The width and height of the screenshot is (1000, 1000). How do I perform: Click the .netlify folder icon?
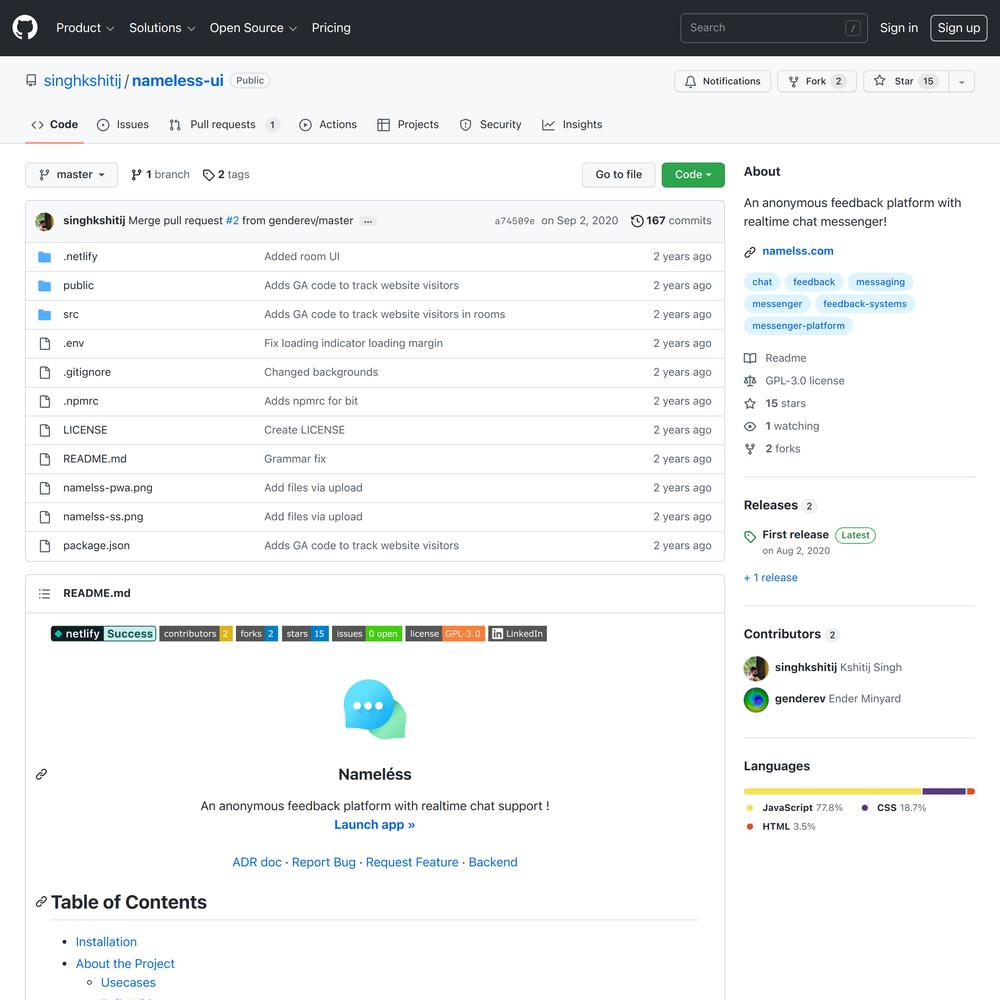click(45, 257)
